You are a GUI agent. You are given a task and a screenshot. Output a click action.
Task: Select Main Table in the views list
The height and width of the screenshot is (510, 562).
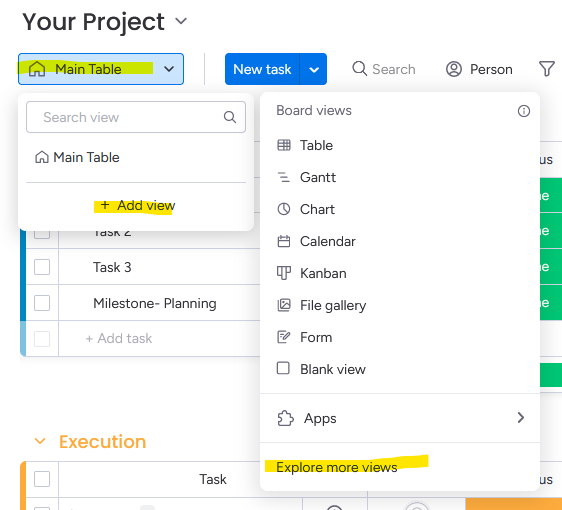pyautogui.click(x=77, y=157)
